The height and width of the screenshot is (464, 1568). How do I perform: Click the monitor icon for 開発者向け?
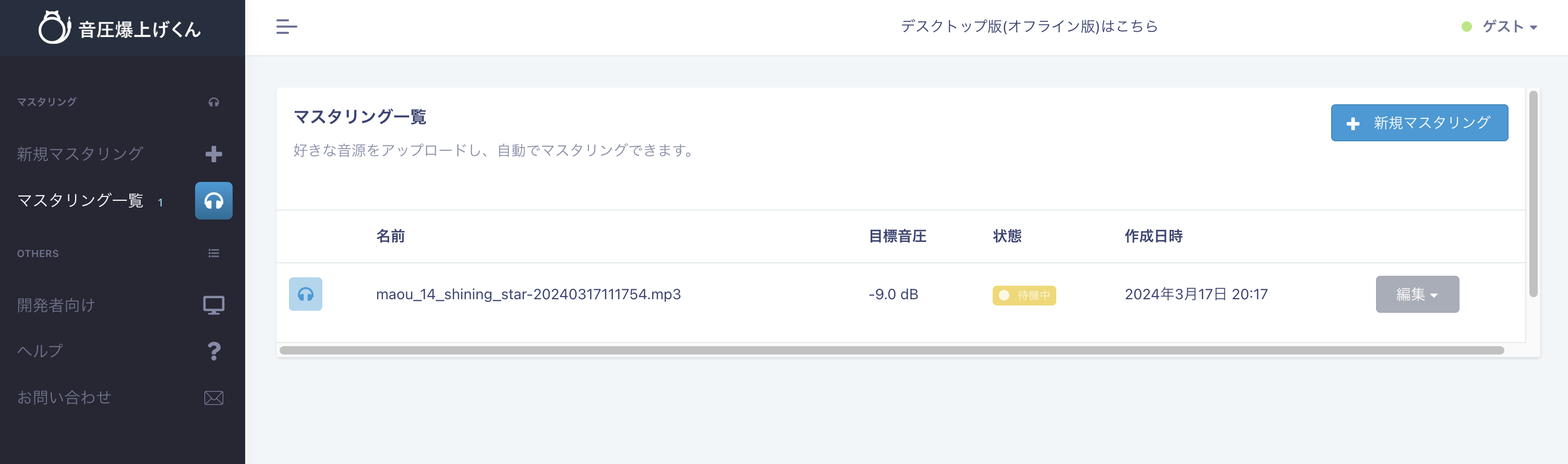[214, 306]
